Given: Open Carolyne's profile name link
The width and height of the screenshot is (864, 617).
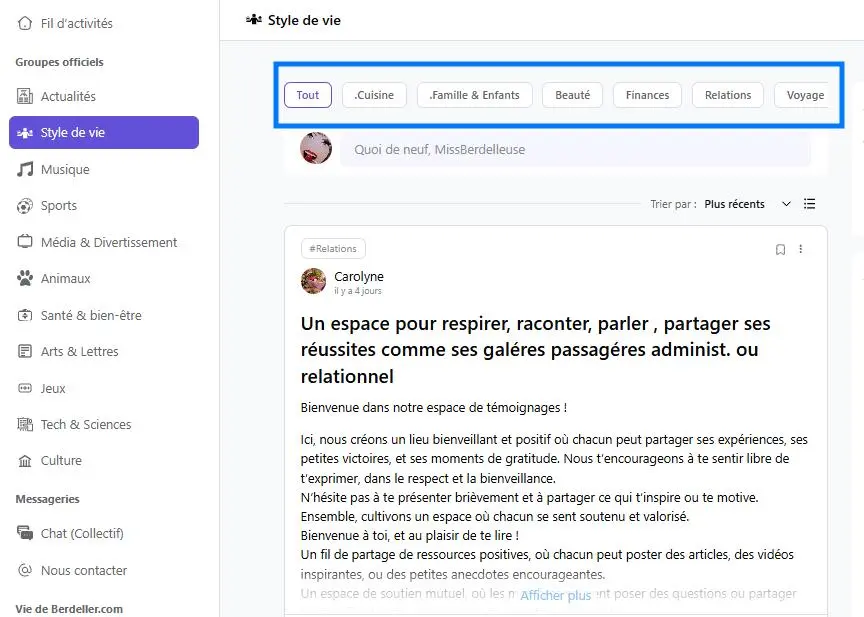Looking at the screenshot, I should pyautogui.click(x=359, y=277).
